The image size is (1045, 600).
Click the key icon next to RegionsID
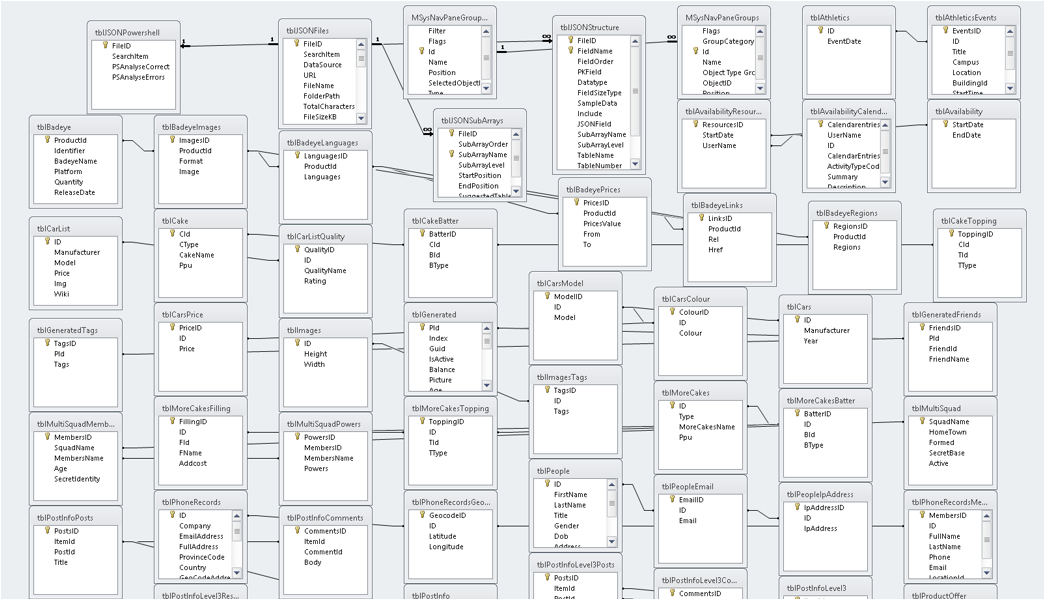point(826,227)
